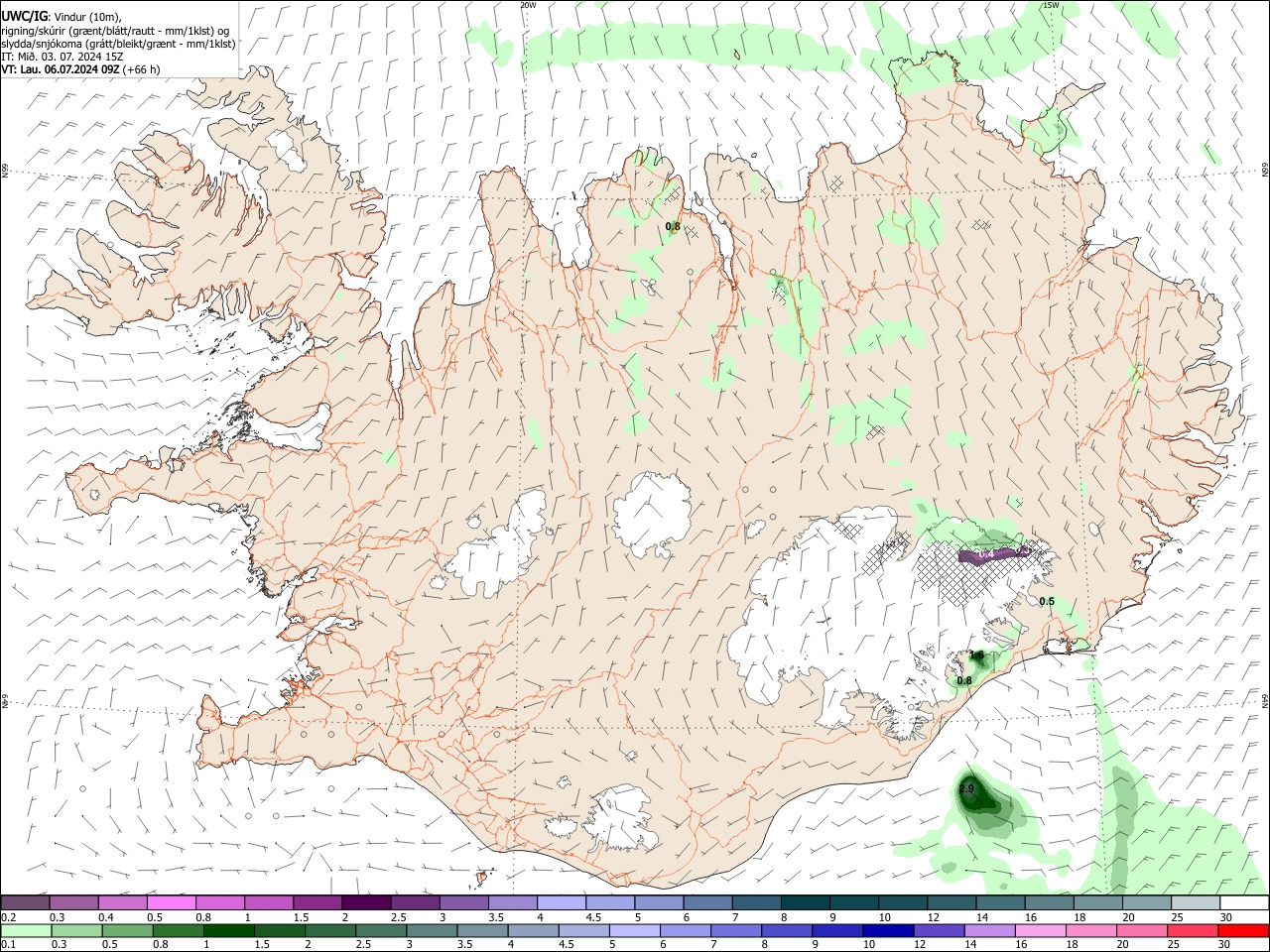Click the 'VT: Lau. 06.07.2024 09Z (+66 h)' line
Viewport: 1270px width, 952px height.
click(80, 69)
